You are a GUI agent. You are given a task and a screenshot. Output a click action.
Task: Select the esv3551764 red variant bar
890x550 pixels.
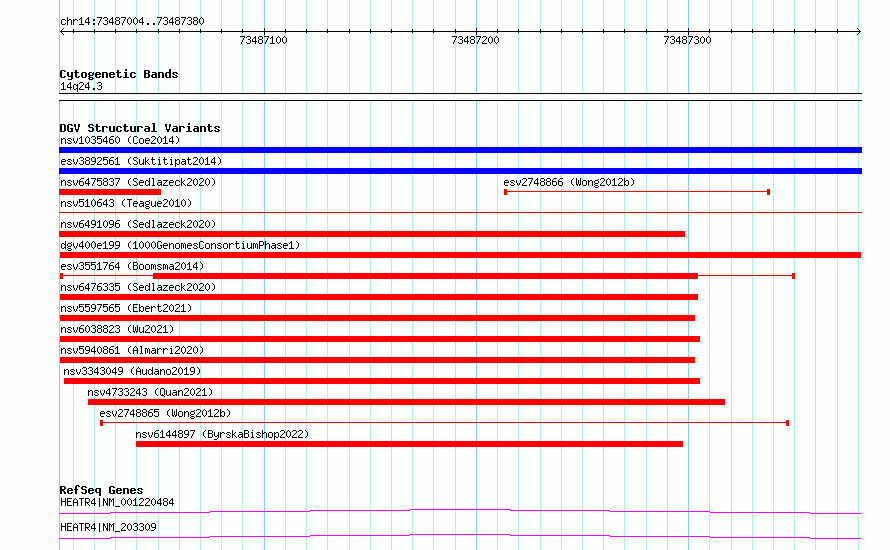pyautogui.click(x=425, y=276)
